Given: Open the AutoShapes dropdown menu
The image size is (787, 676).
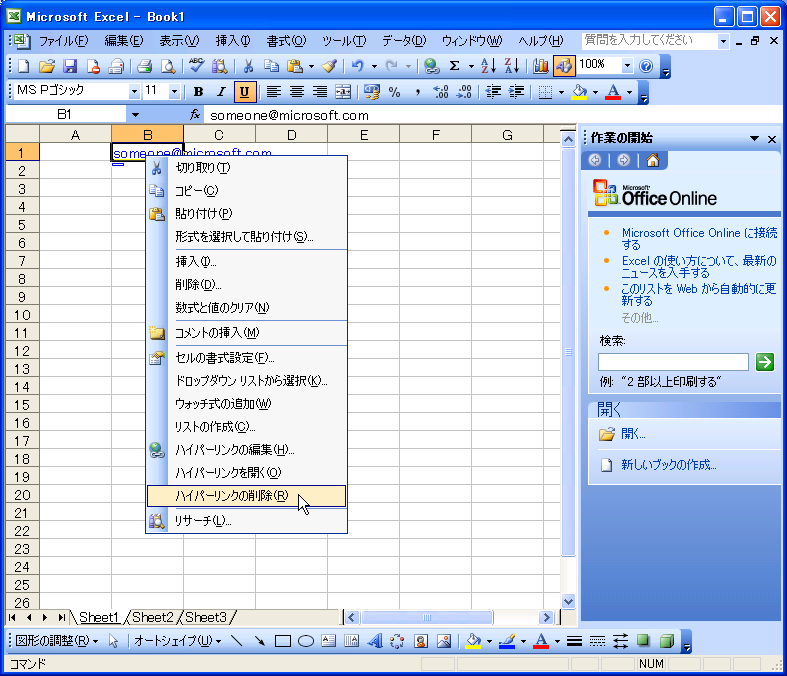Looking at the screenshot, I should click(178, 641).
